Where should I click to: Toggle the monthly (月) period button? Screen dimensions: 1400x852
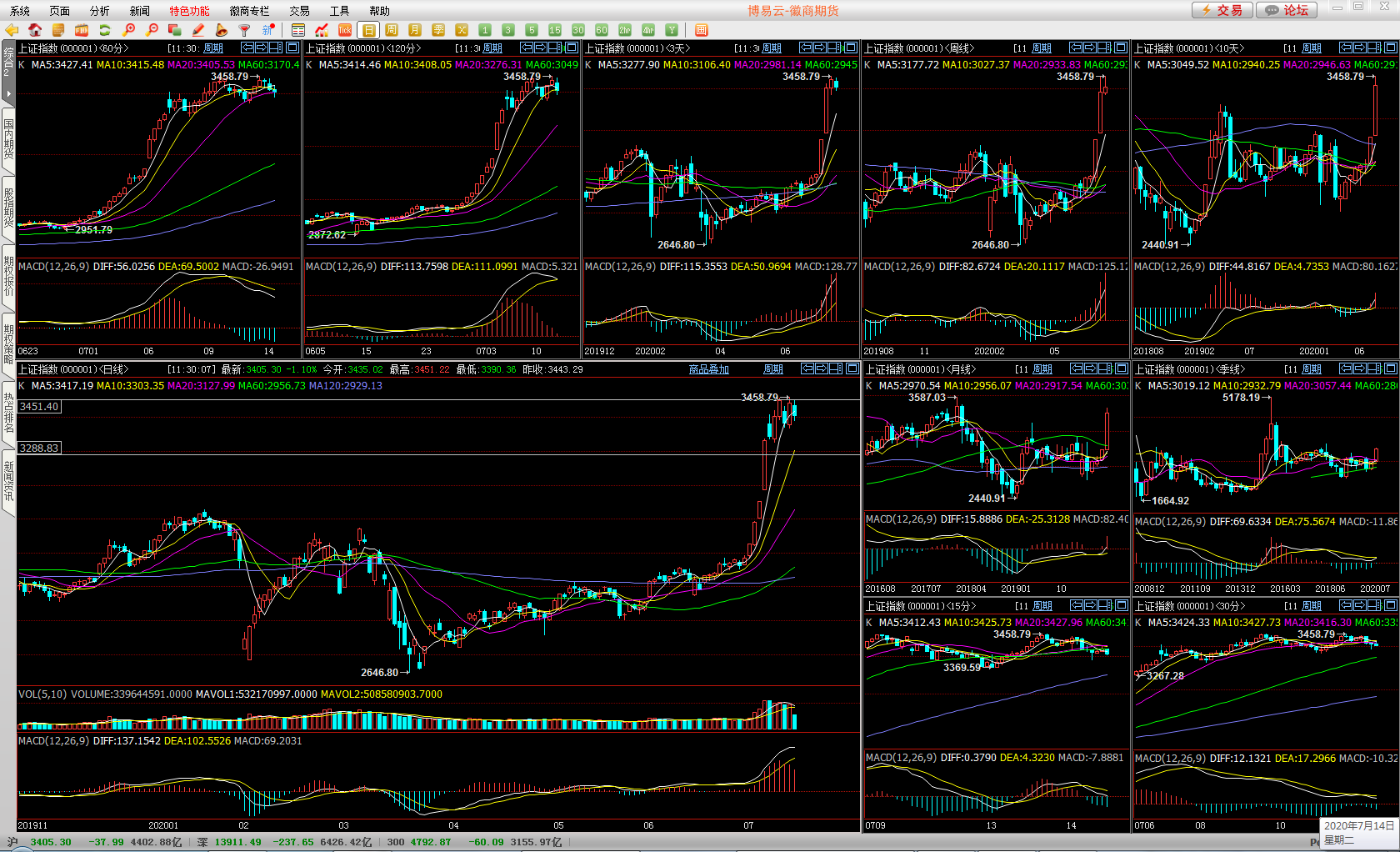click(415, 30)
